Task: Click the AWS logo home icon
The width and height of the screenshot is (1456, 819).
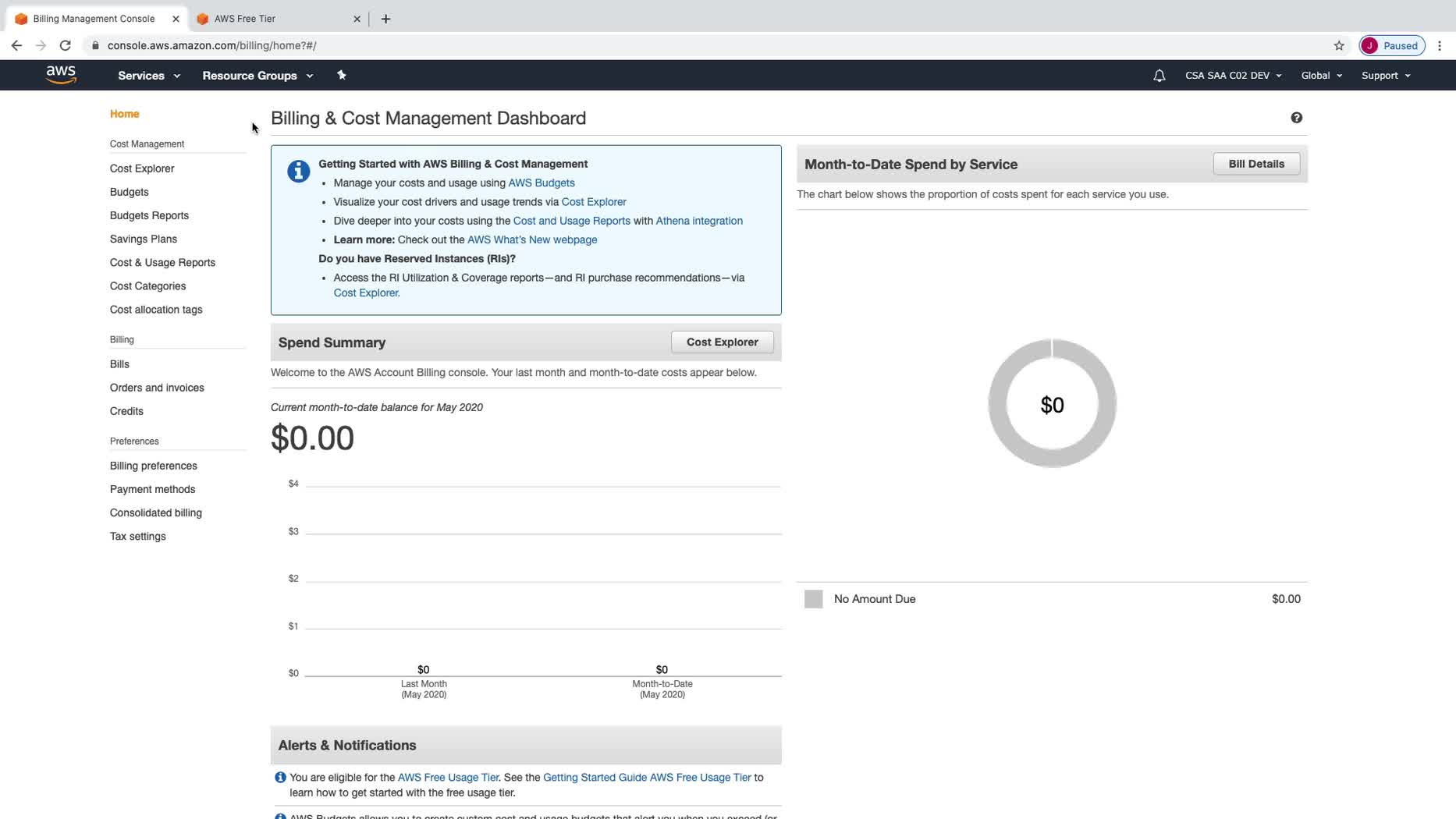Action: (x=61, y=75)
